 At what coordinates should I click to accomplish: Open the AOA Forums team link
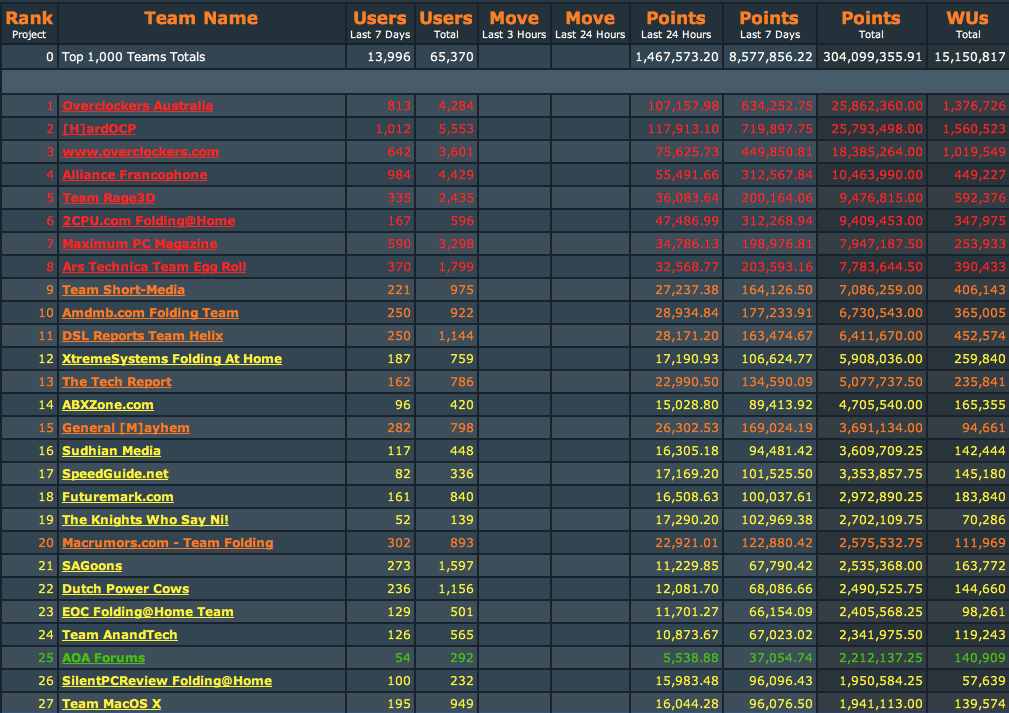coord(104,658)
